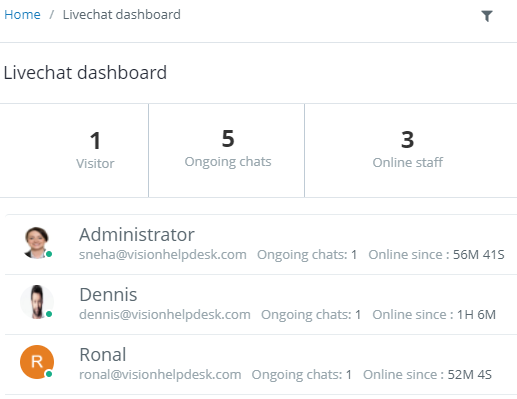Image resolution: width=517 pixels, height=399 pixels.
Task: Click Ronal's orange R avatar
Action: pyautogui.click(x=37, y=362)
